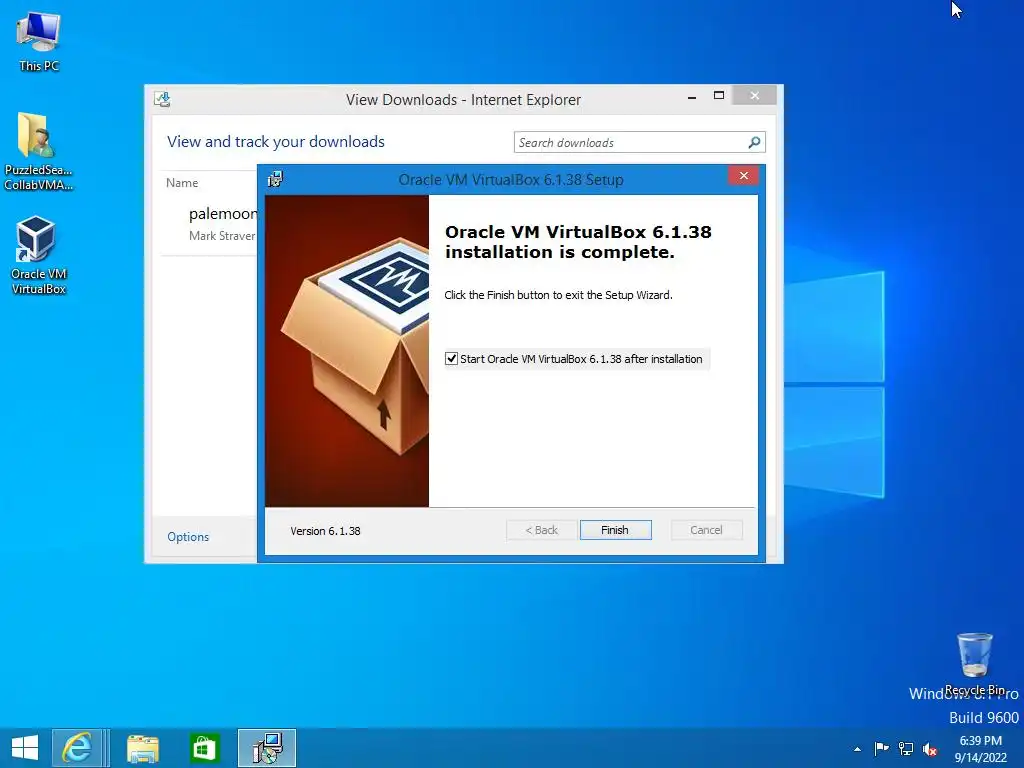
Task: Click the VirtualBox box artwork in setup wizard
Action: coord(347,351)
